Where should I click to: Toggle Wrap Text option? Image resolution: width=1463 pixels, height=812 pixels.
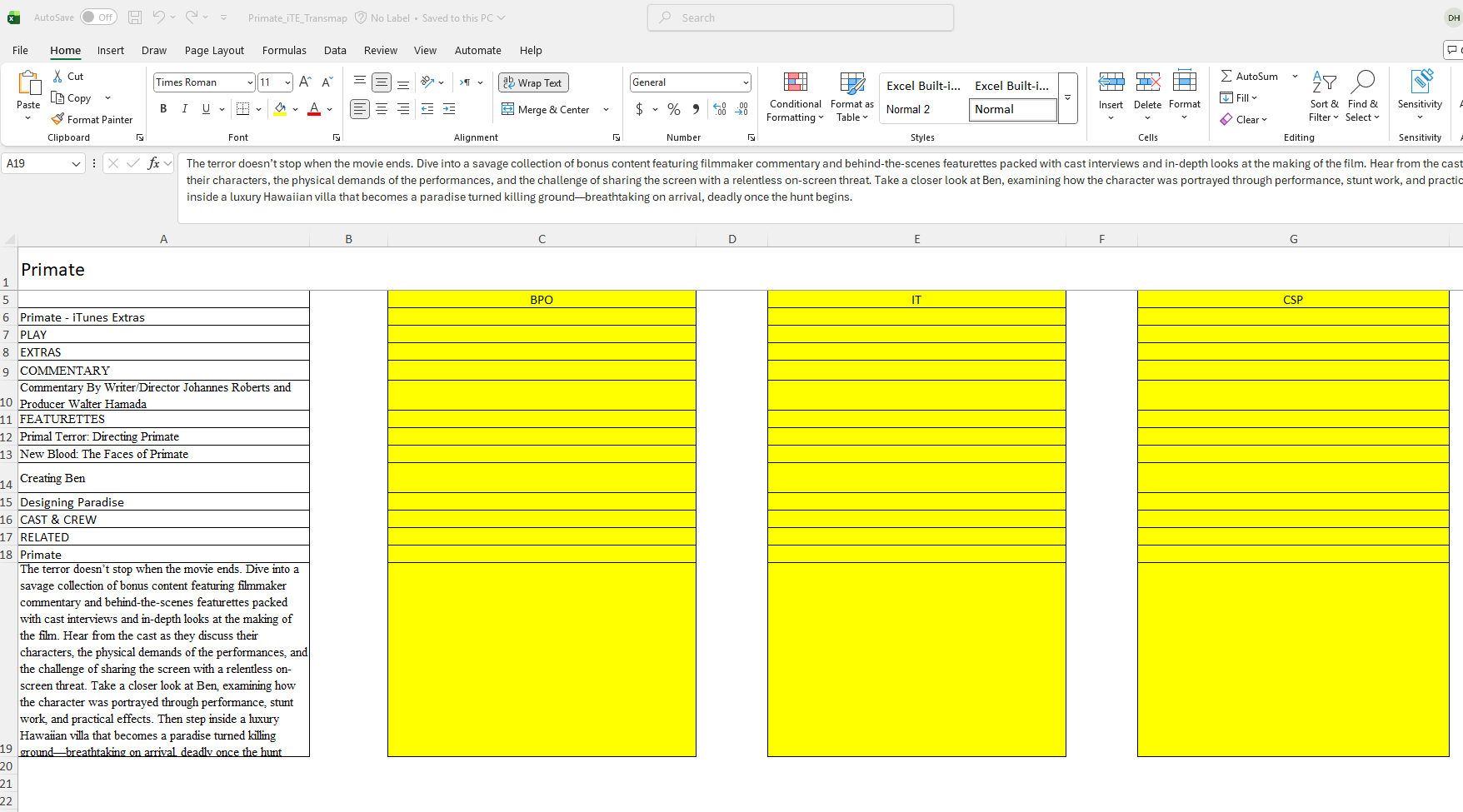[x=533, y=82]
